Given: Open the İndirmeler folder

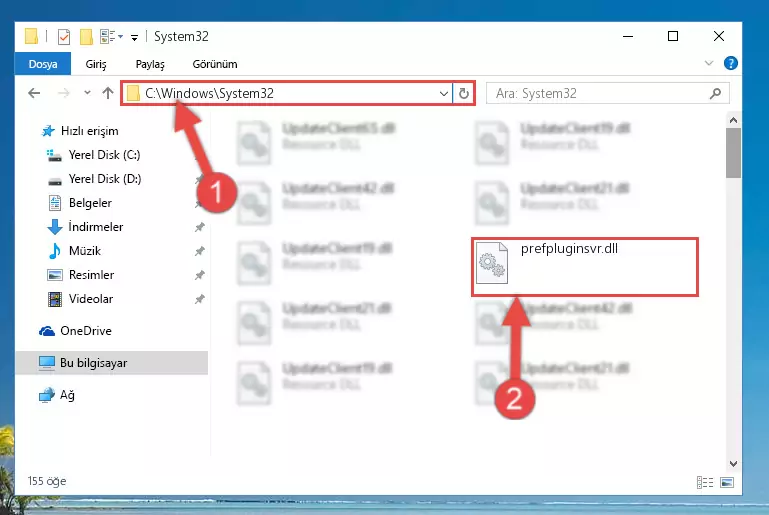Looking at the screenshot, I should [96, 227].
